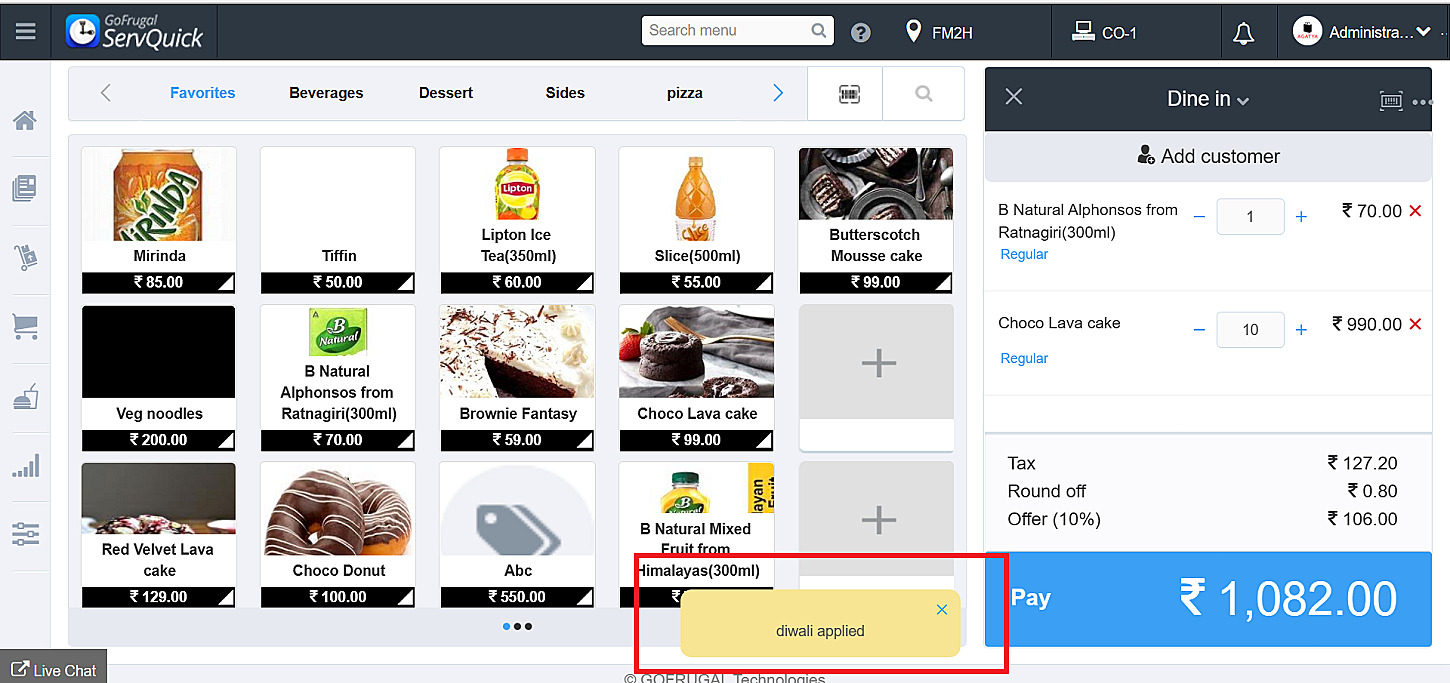Select the Dessert category tab
1450x683 pixels.
point(446,93)
